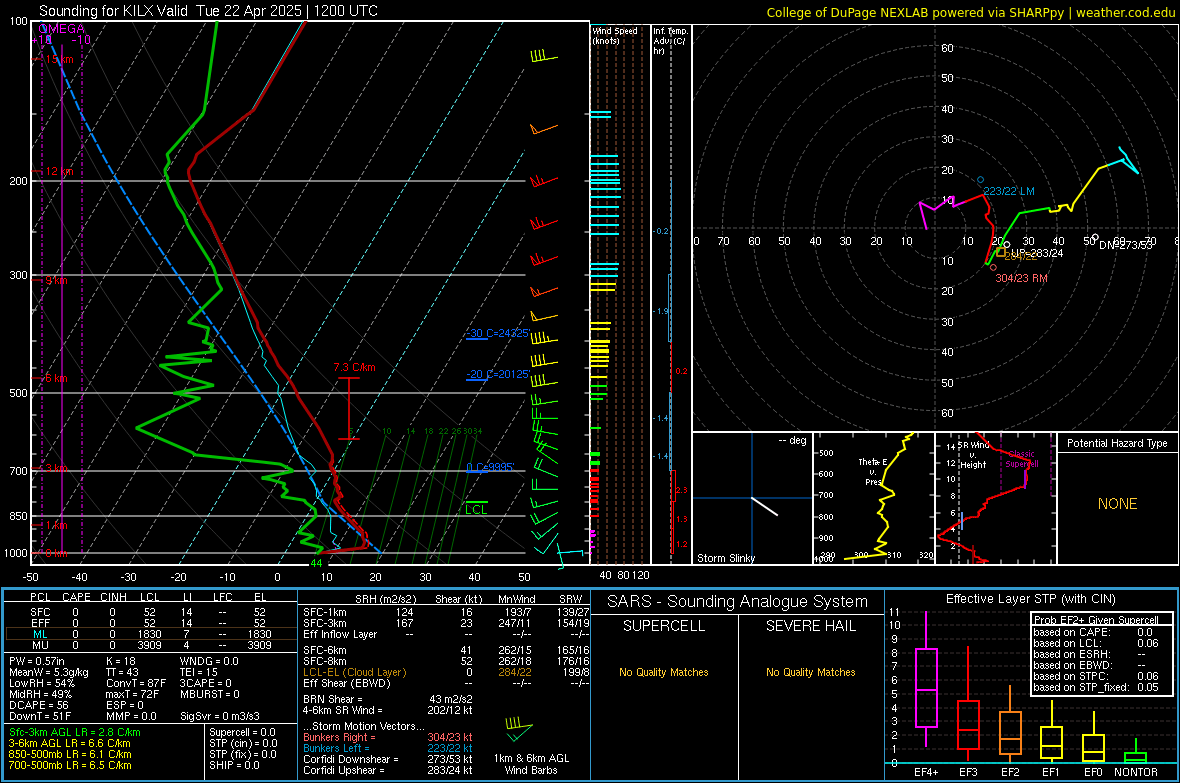The width and height of the screenshot is (1180, 783).
Task: Click the NONE hazard type text
Action: tap(1117, 504)
